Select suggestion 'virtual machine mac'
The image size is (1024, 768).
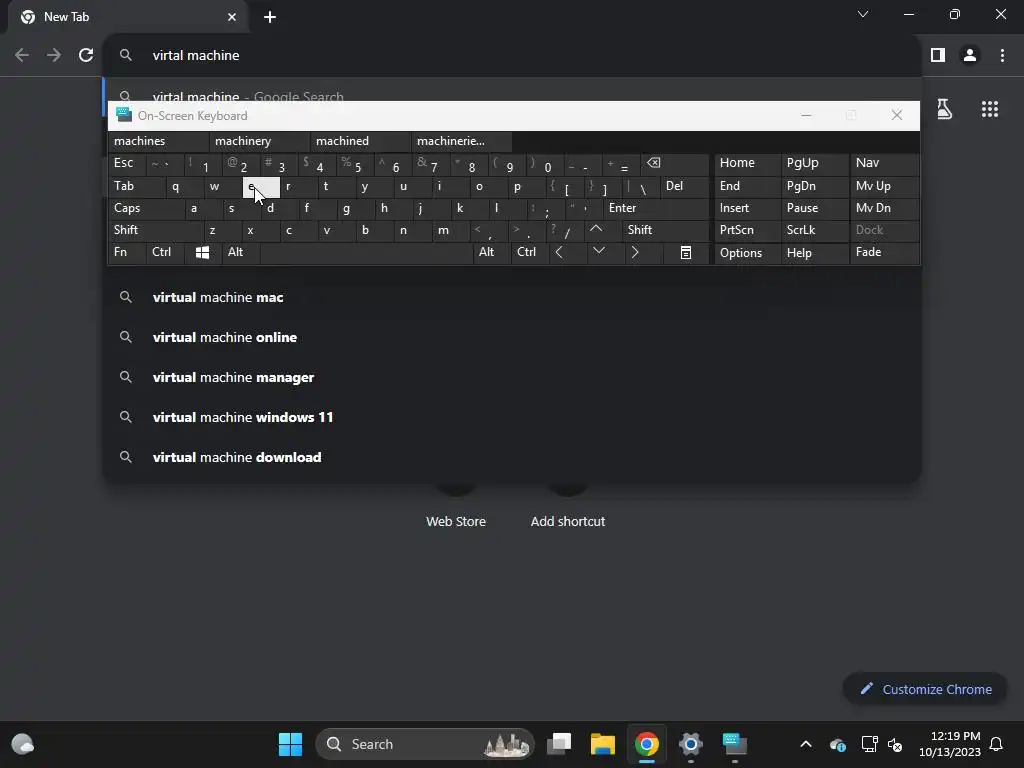point(512,297)
